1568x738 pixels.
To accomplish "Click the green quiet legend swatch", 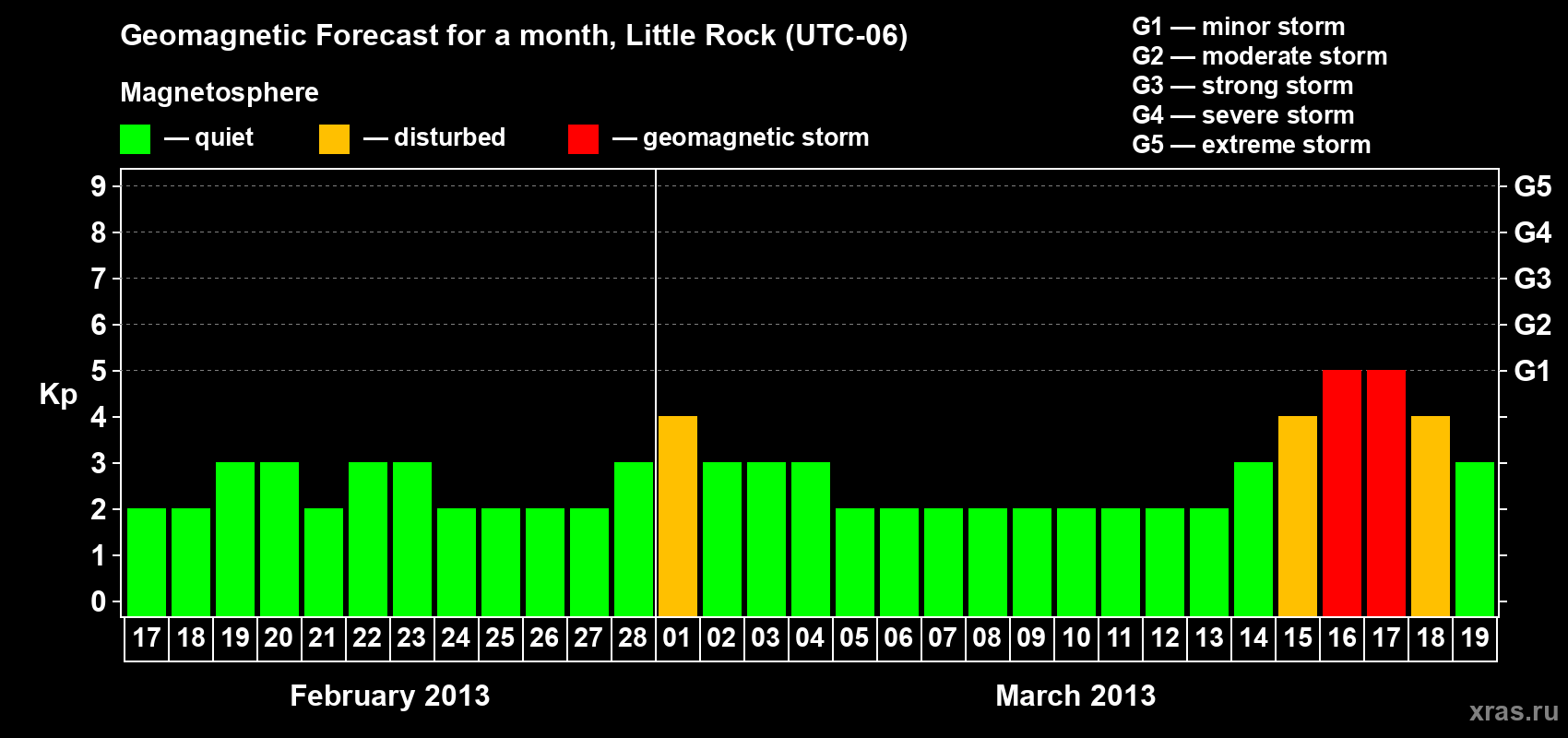I will [135, 139].
